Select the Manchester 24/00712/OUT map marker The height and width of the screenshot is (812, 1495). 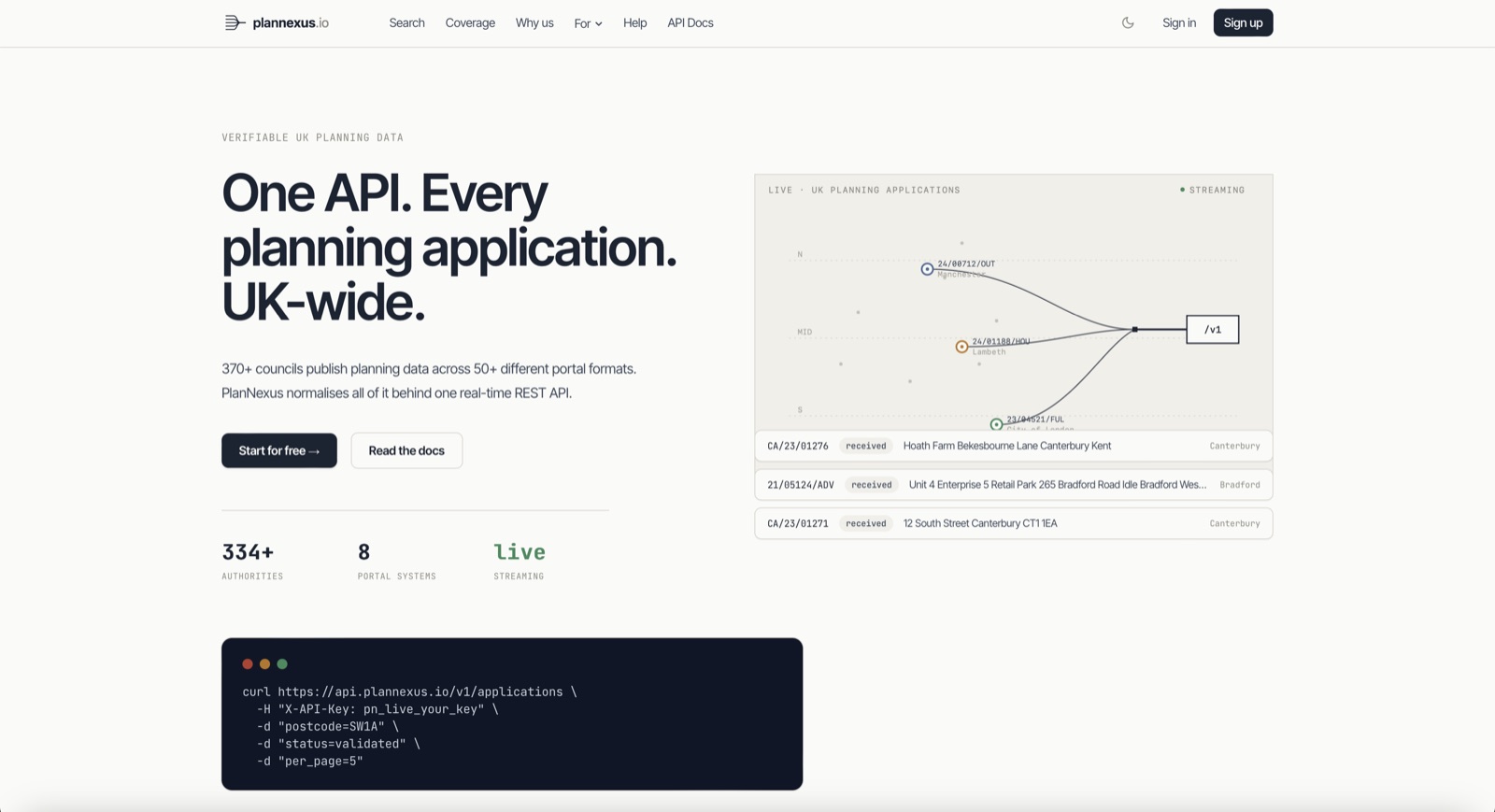point(927,269)
